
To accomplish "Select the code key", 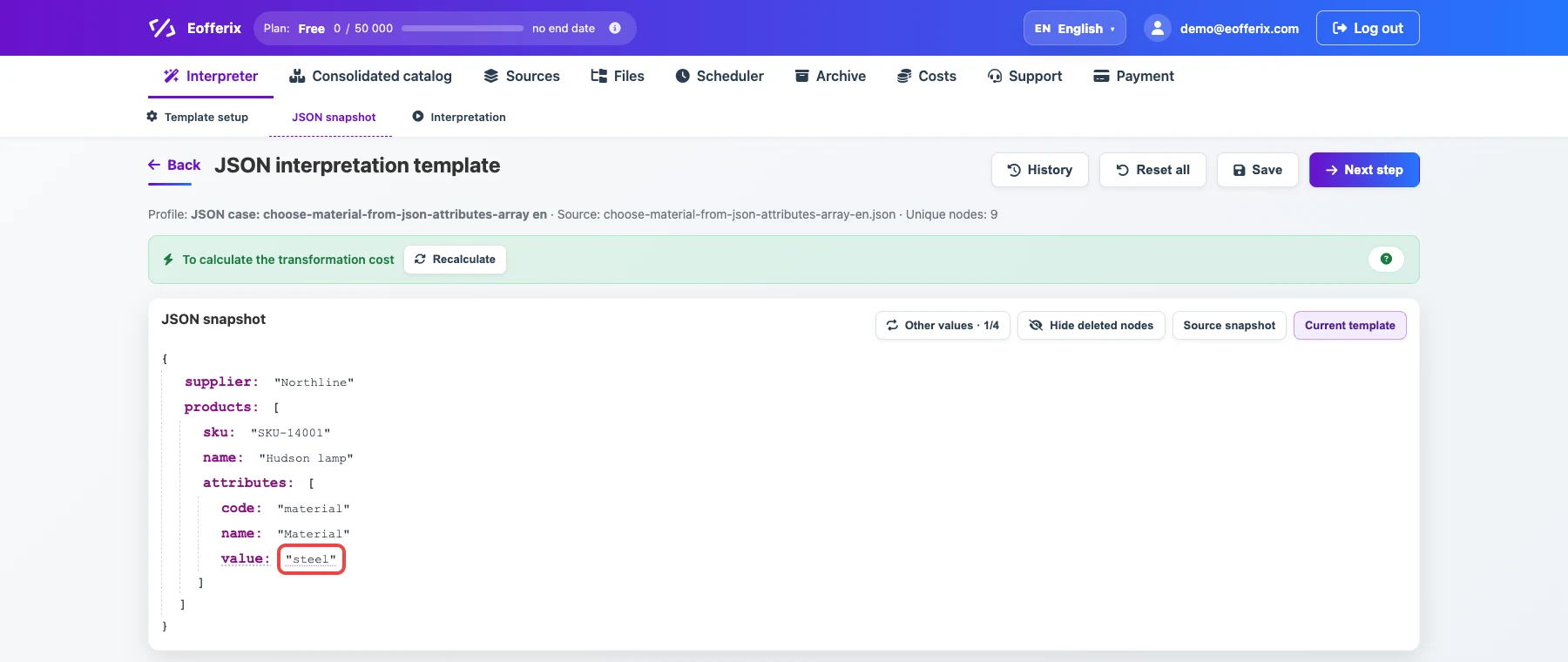I will coord(241,508).
